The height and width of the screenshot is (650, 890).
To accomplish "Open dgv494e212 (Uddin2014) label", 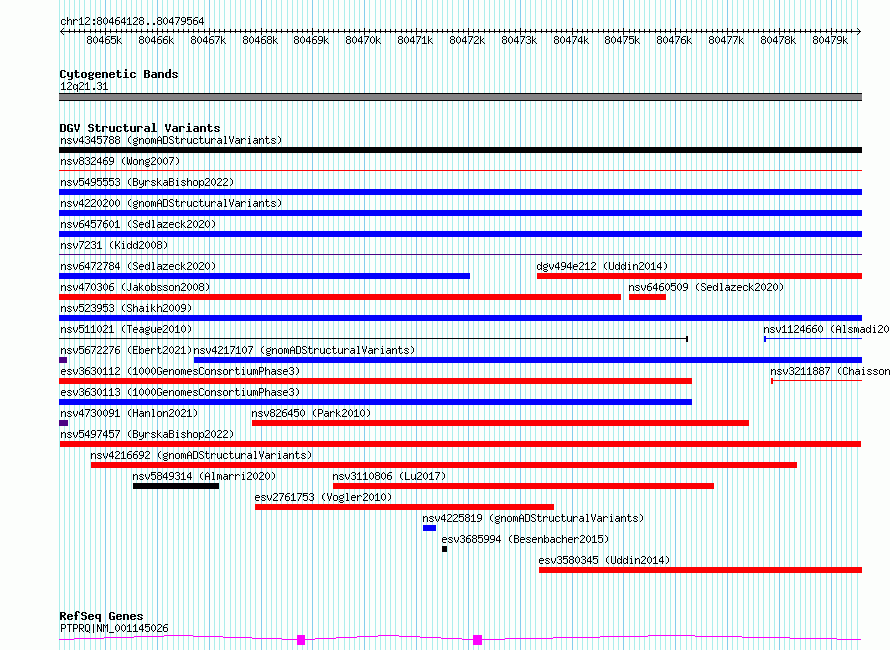I will [x=602, y=266].
